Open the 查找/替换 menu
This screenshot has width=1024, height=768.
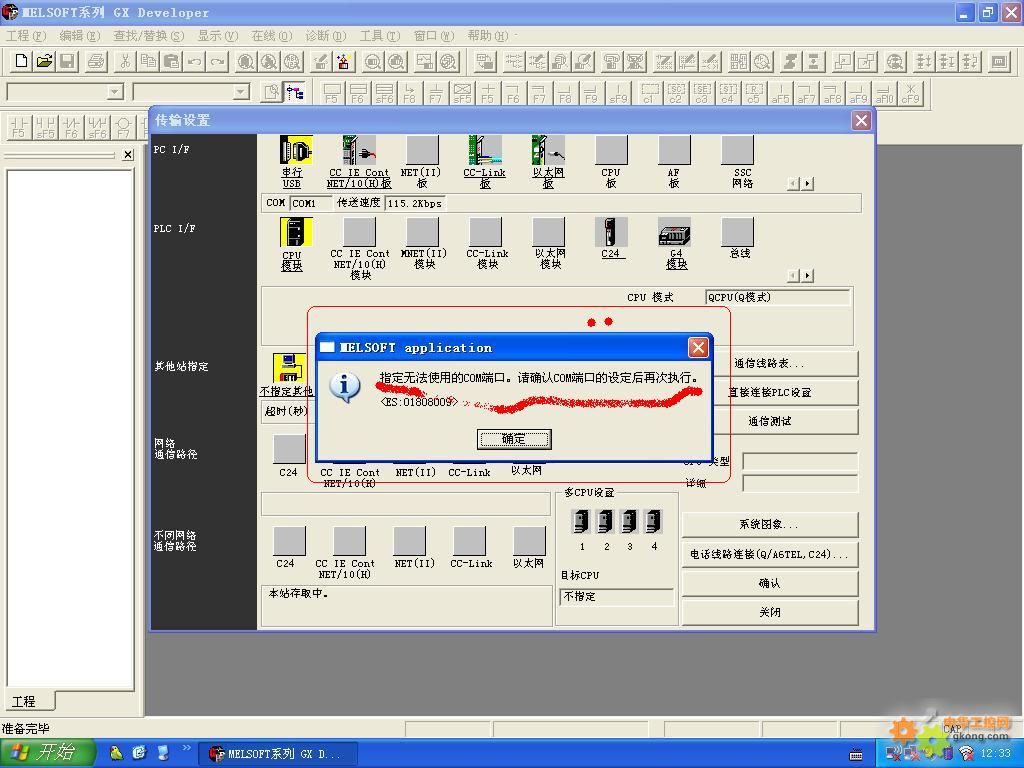[148, 35]
